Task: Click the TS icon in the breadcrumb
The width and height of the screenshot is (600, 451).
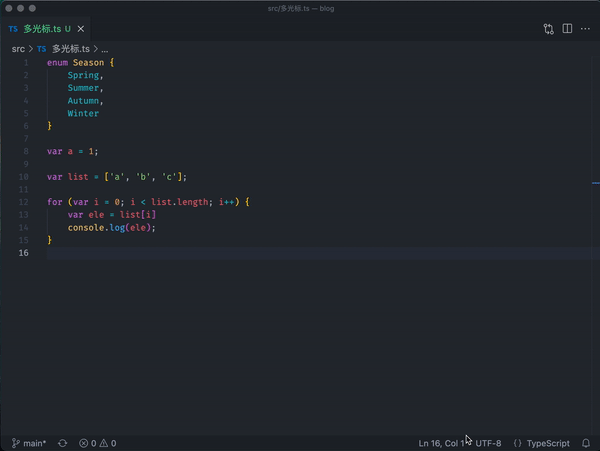Action: pos(42,49)
